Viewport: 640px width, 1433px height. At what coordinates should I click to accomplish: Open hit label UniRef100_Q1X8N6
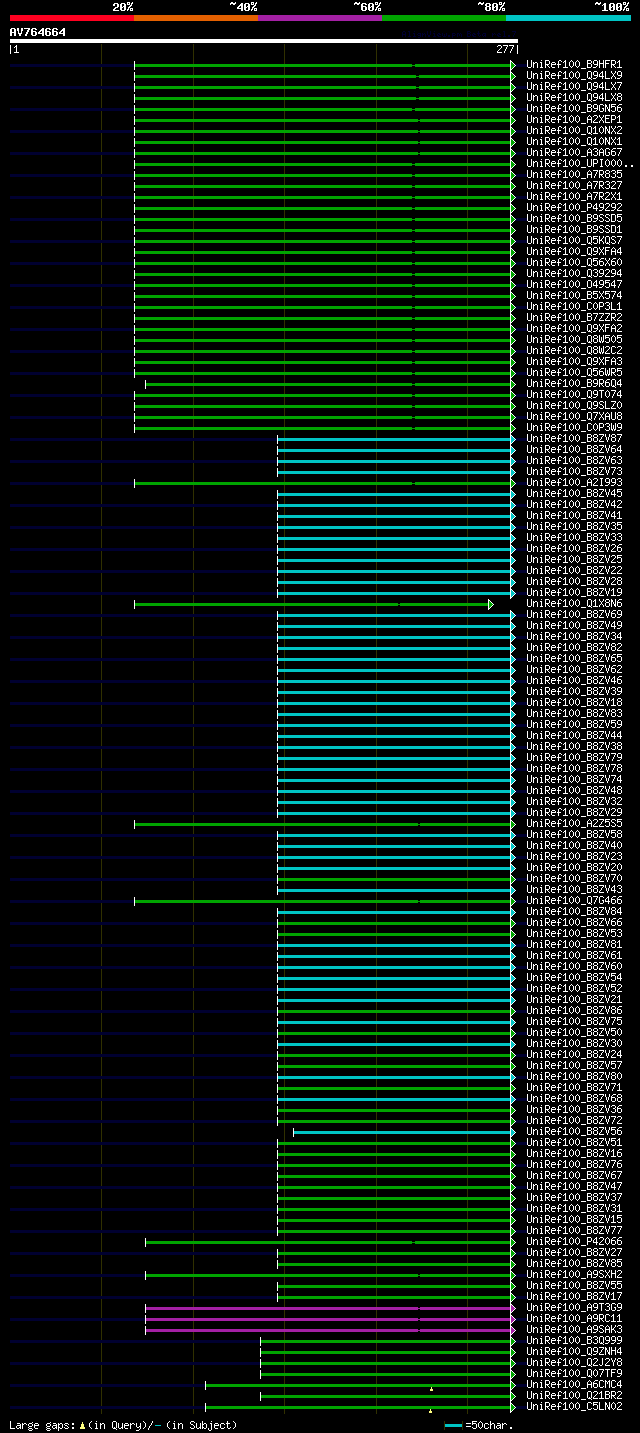[x=574, y=604]
